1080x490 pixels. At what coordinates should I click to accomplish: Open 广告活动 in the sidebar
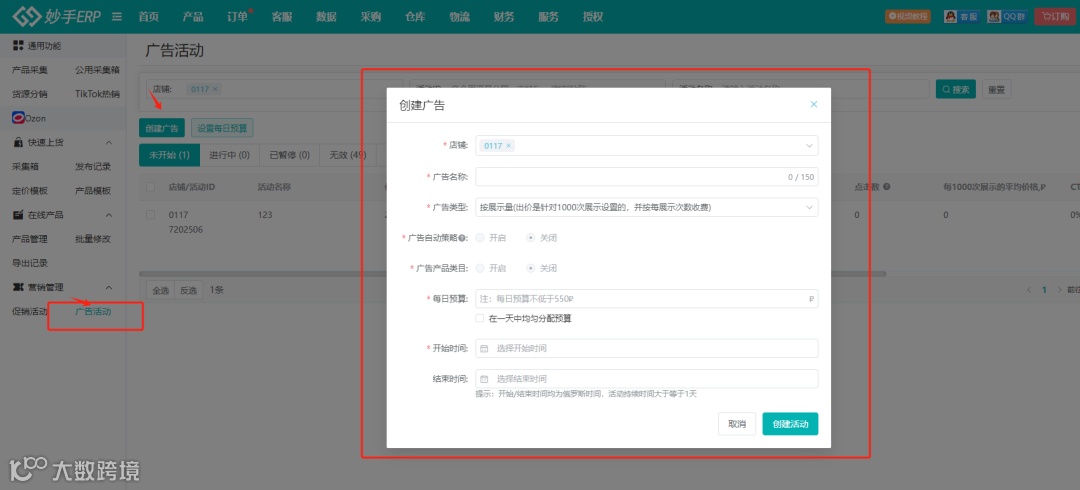click(x=93, y=311)
